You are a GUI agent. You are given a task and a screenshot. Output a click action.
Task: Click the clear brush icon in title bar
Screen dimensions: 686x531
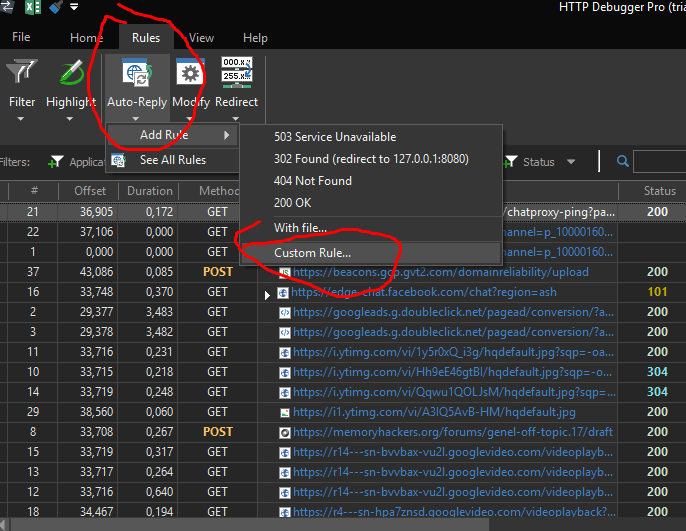(x=56, y=7)
